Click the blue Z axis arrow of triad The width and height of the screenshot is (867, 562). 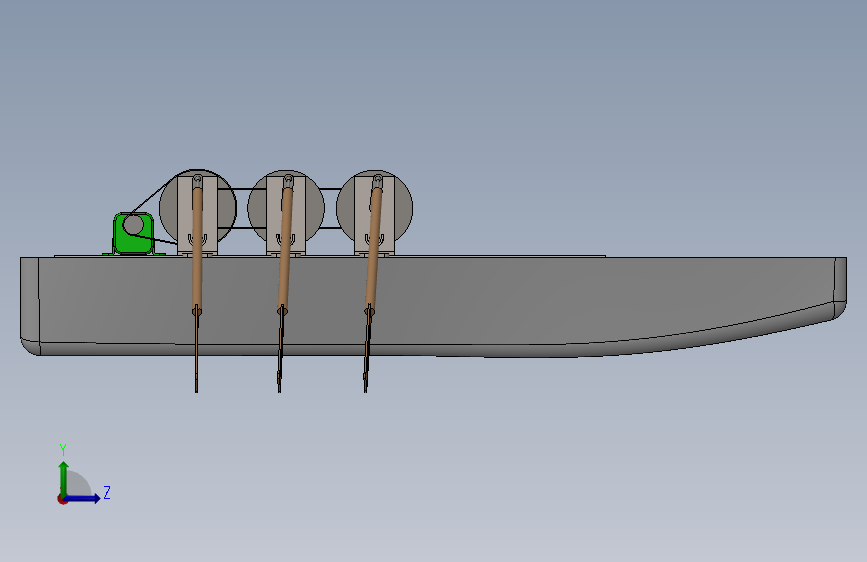click(x=83, y=498)
